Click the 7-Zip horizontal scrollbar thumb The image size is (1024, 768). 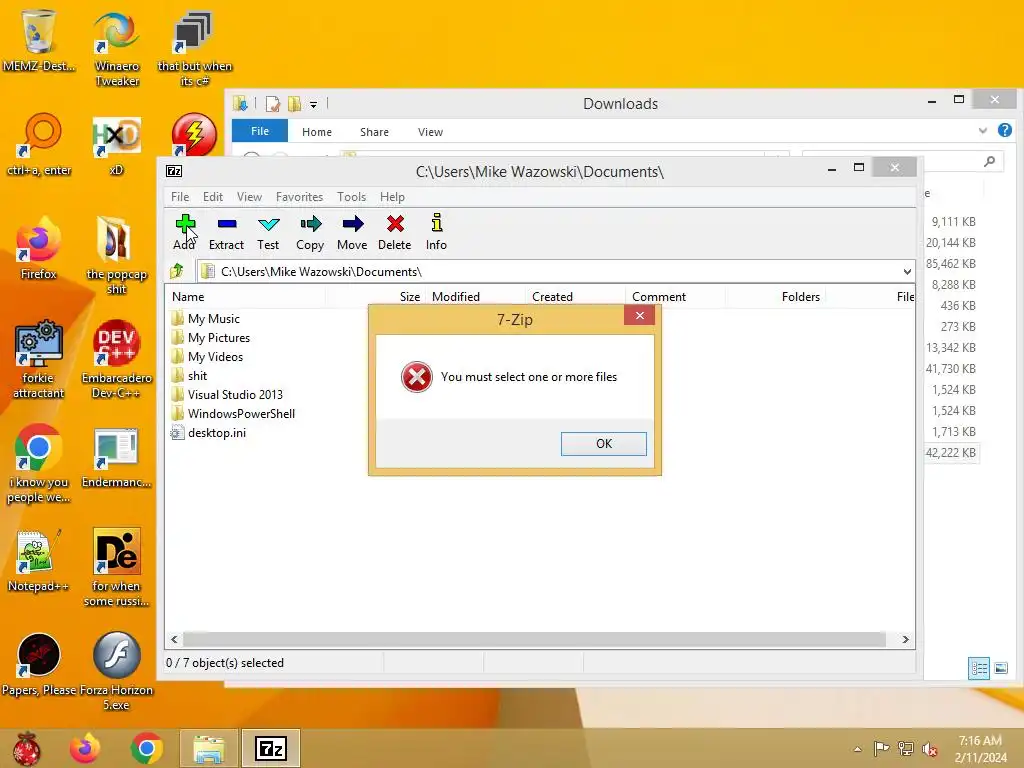click(534, 639)
